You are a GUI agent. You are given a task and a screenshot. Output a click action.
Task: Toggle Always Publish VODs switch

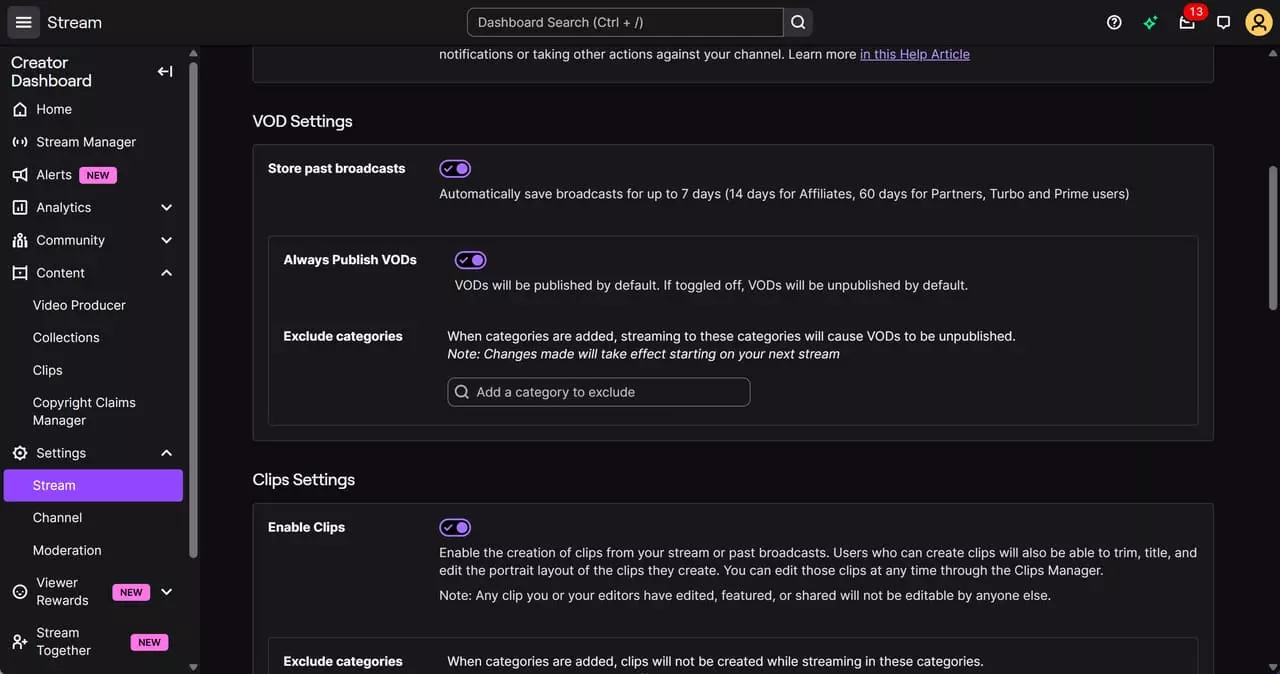[471, 260]
